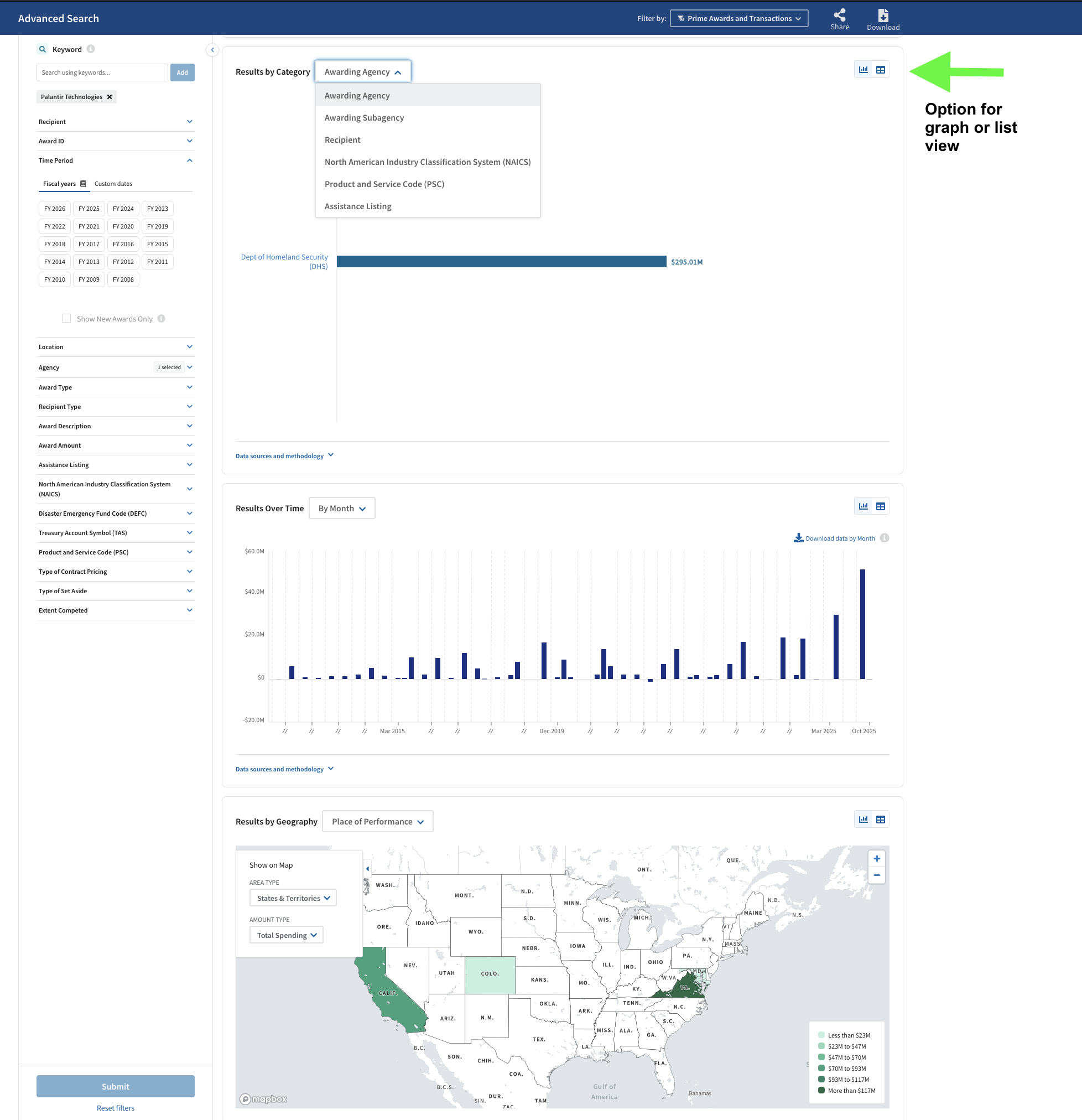
Task: Remove the Palantir Technologies keyword tag
Action: tap(109, 97)
